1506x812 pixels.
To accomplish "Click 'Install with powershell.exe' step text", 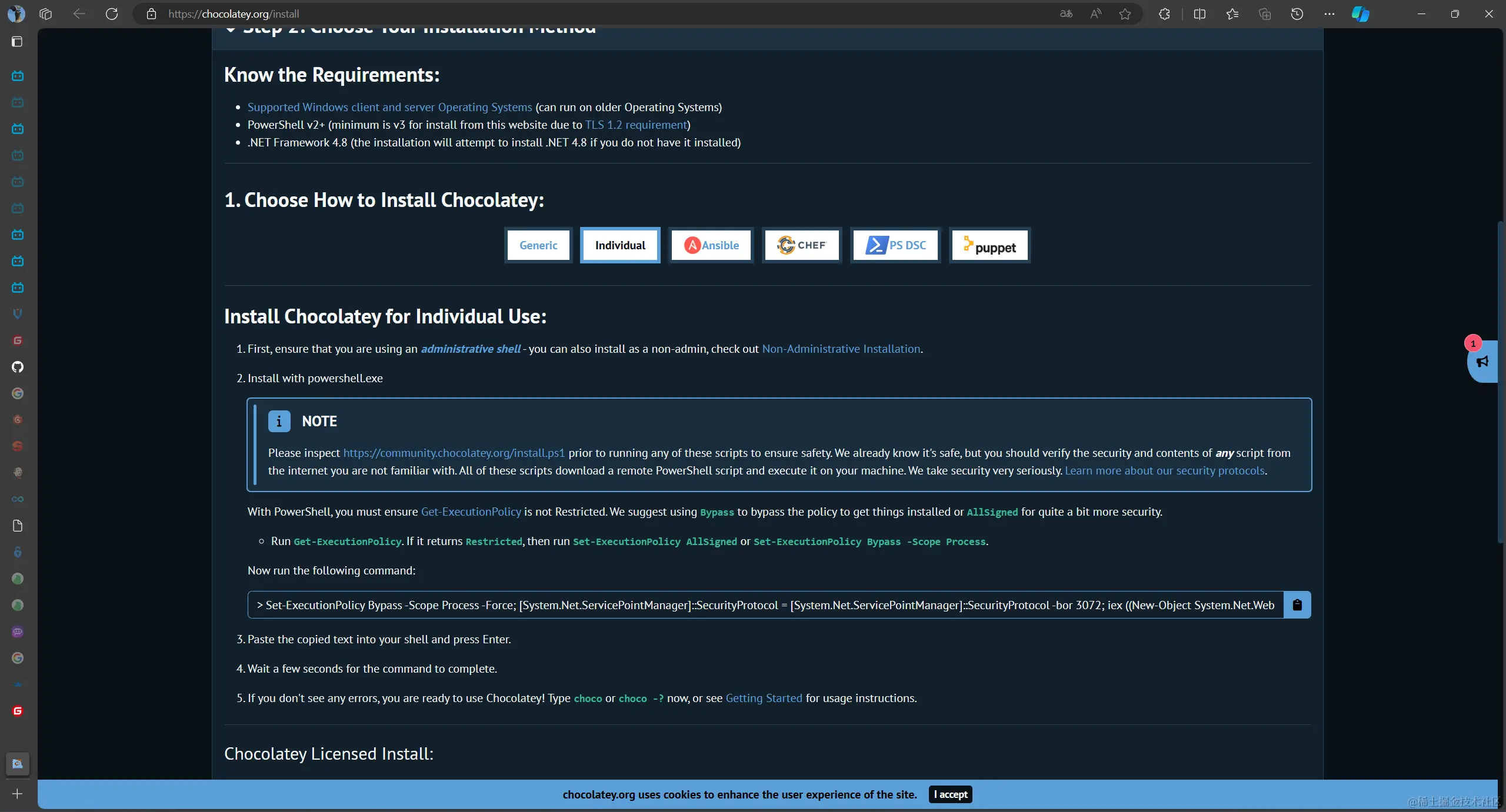I will (315, 378).
